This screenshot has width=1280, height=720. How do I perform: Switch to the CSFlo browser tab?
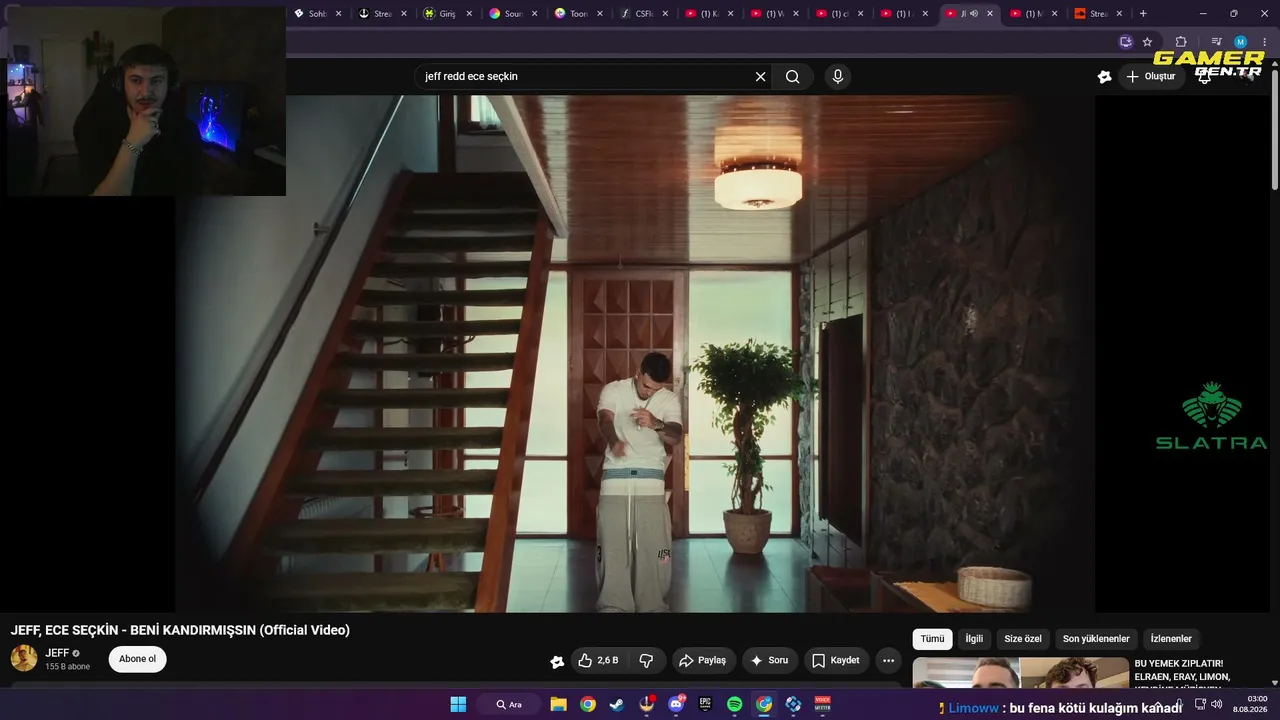(644, 14)
